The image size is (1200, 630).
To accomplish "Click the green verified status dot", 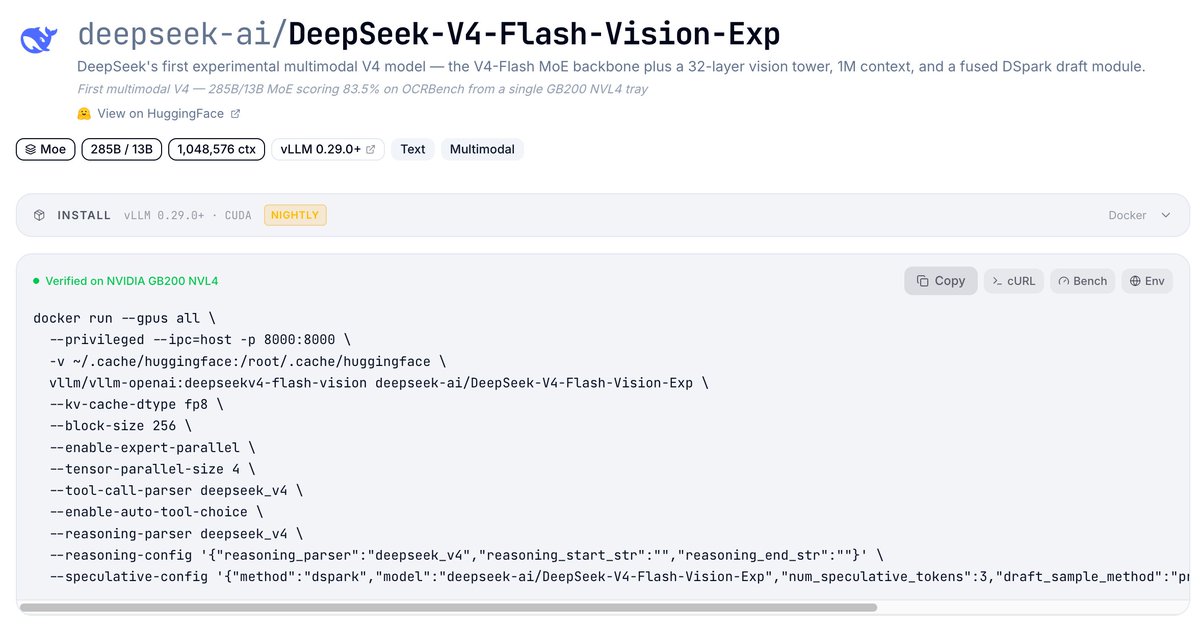I will tap(37, 281).
